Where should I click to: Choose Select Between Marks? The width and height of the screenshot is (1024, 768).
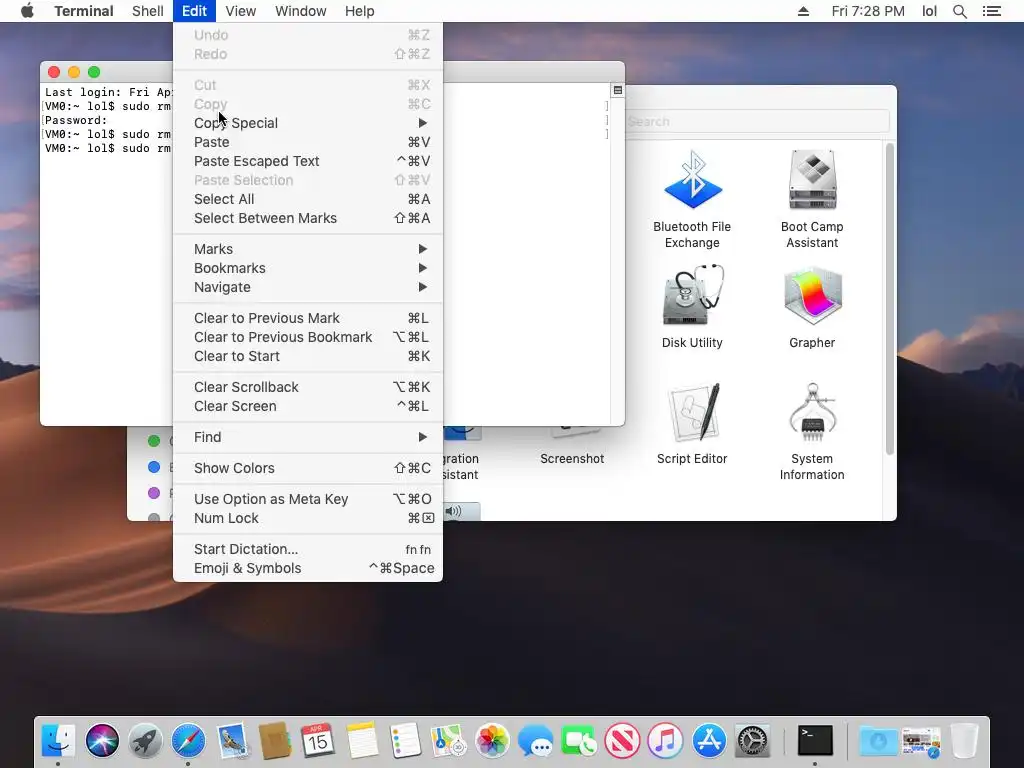pyautogui.click(x=308, y=218)
